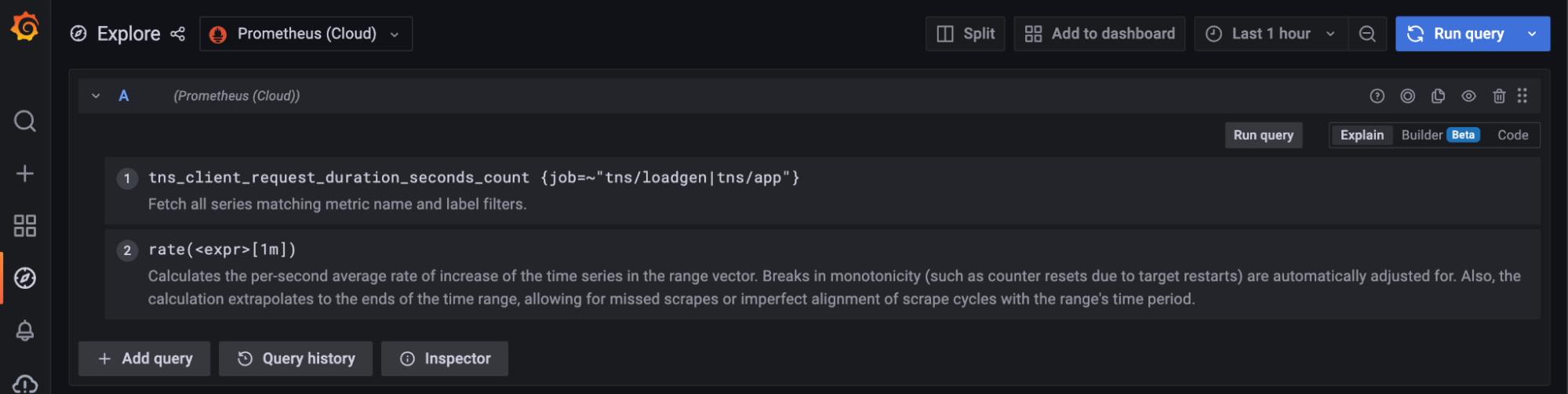The width and height of the screenshot is (1568, 394).
Task: Click the share icon beside Explore
Action: [x=178, y=34]
